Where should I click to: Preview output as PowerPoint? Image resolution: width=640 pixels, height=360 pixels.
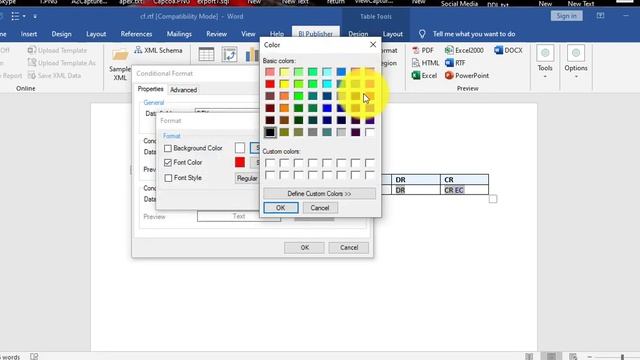(467, 76)
